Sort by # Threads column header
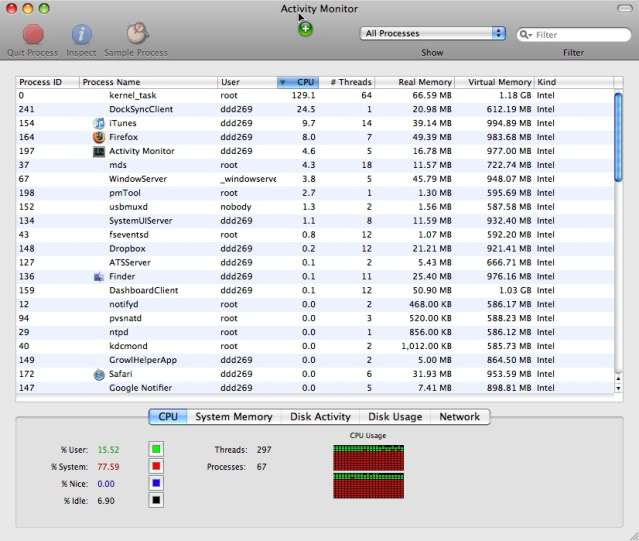This screenshot has height=541, width=639. coord(347,82)
